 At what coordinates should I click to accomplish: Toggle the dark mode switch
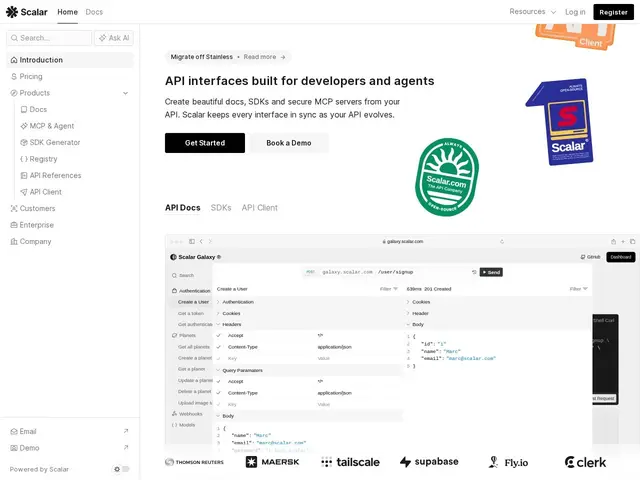click(122, 469)
